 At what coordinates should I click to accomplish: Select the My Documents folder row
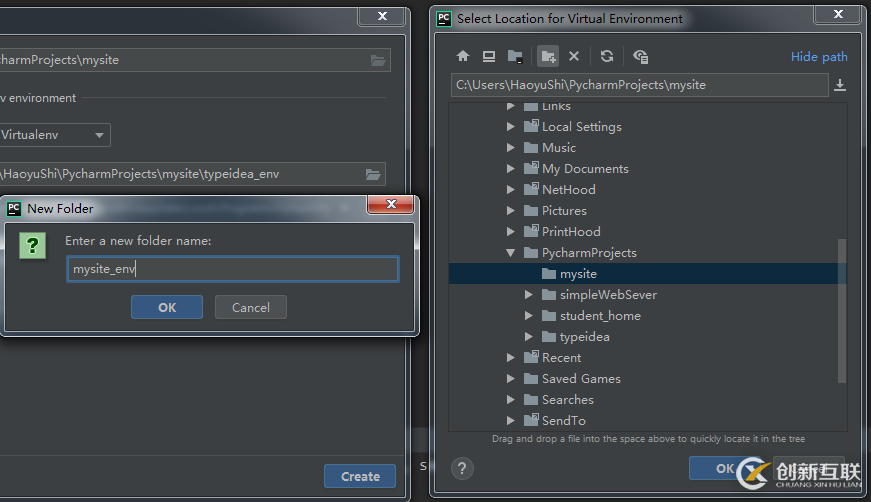coord(647,169)
